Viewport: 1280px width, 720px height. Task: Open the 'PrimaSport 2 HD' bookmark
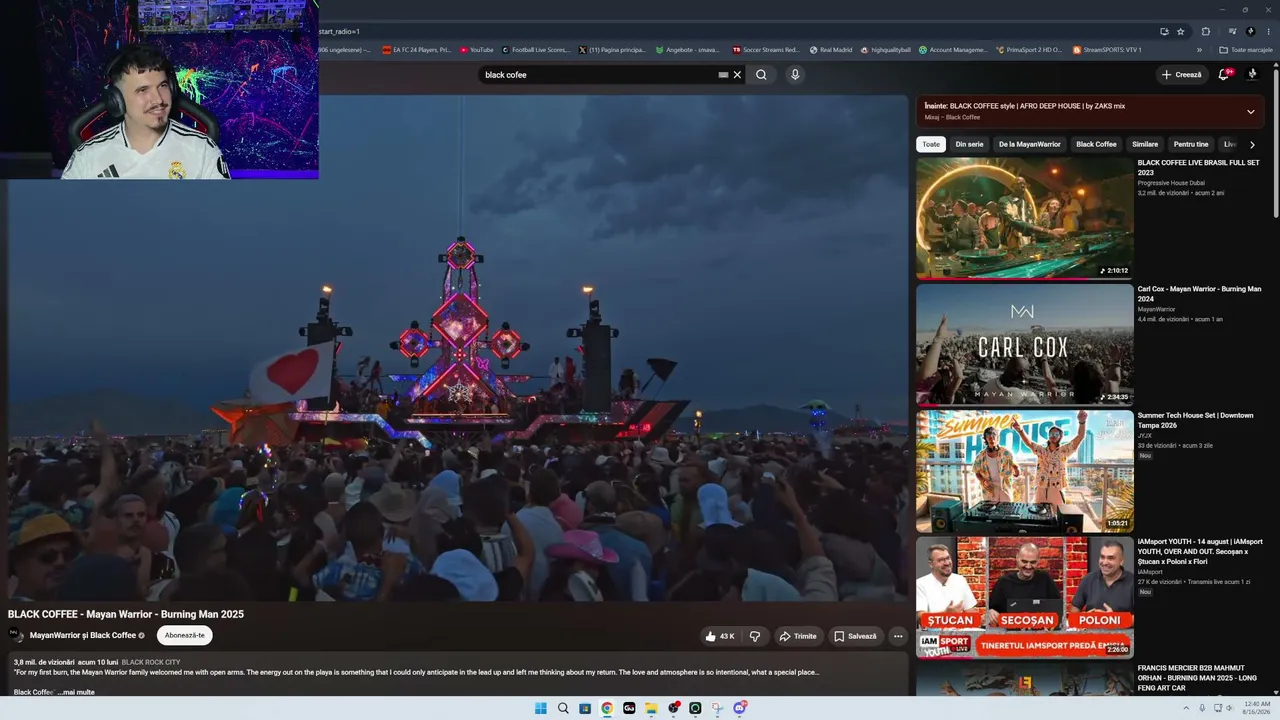click(1030, 49)
